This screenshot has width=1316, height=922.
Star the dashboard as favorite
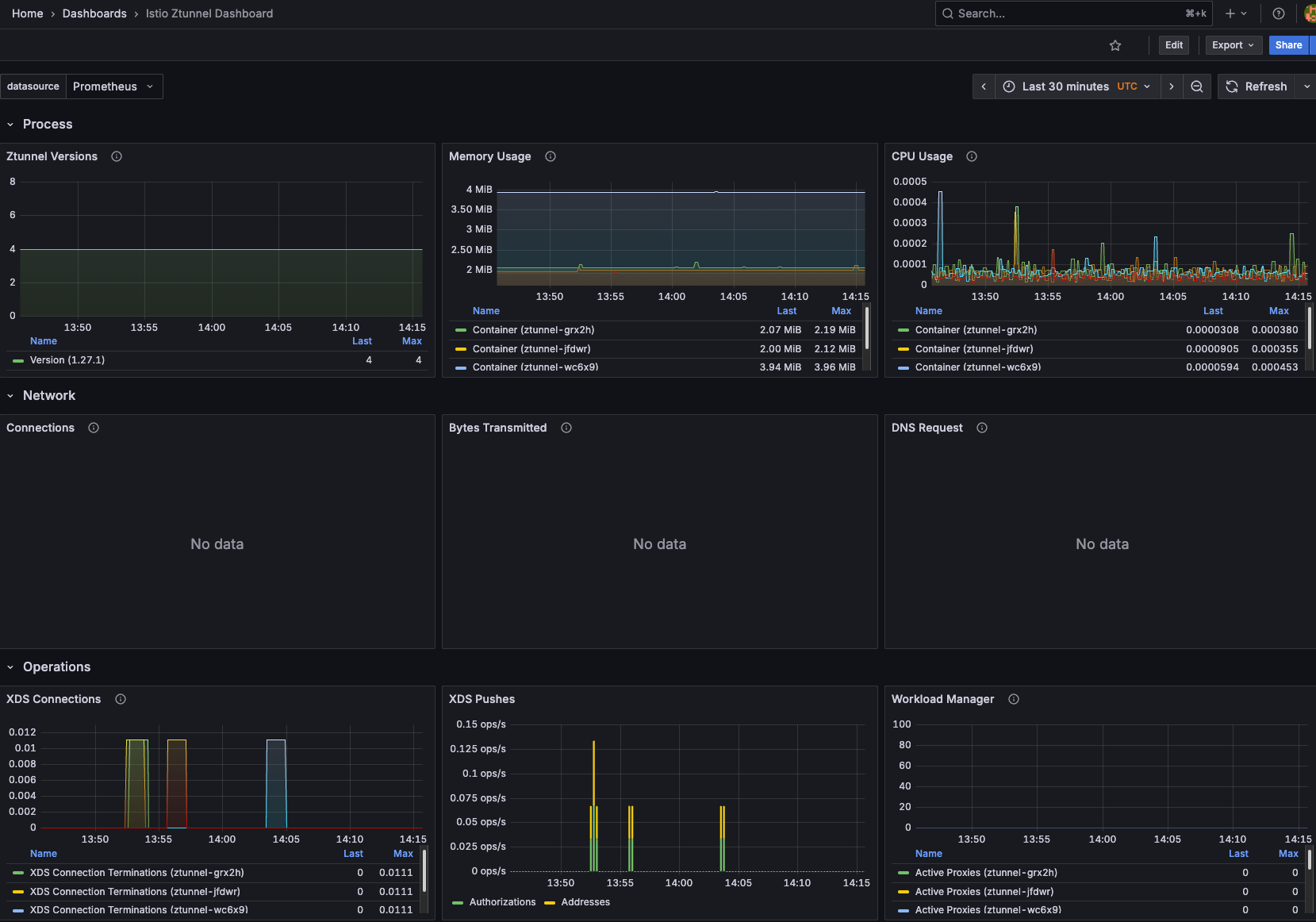pos(1115,45)
